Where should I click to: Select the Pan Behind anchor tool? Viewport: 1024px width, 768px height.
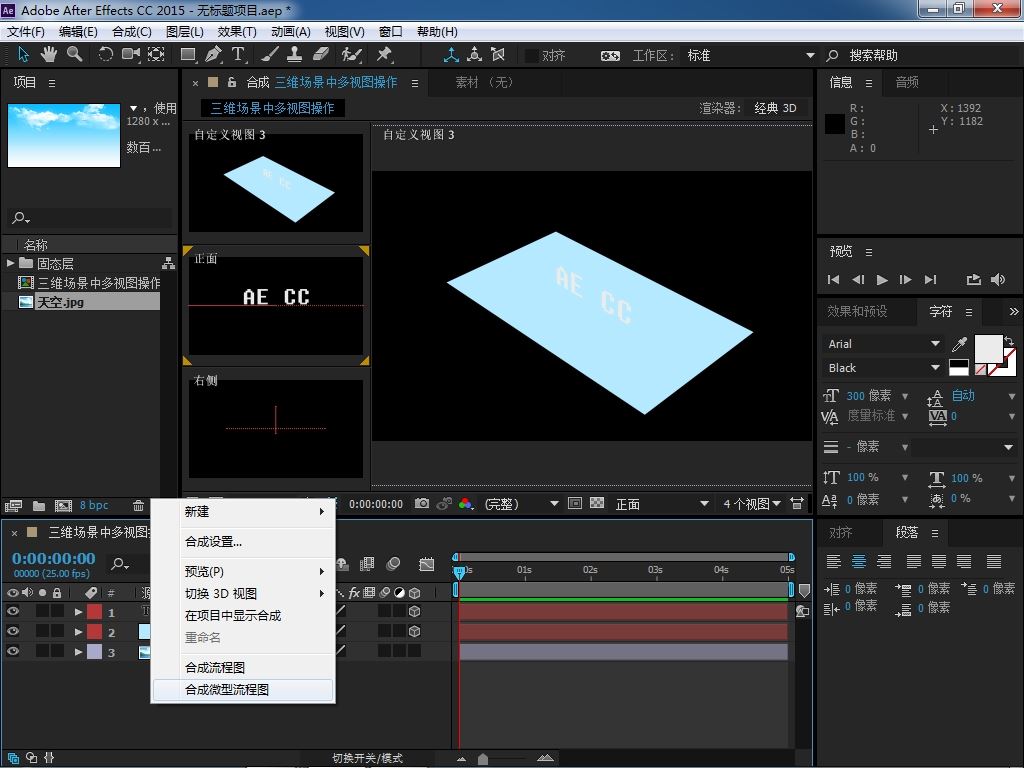coord(156,55)
